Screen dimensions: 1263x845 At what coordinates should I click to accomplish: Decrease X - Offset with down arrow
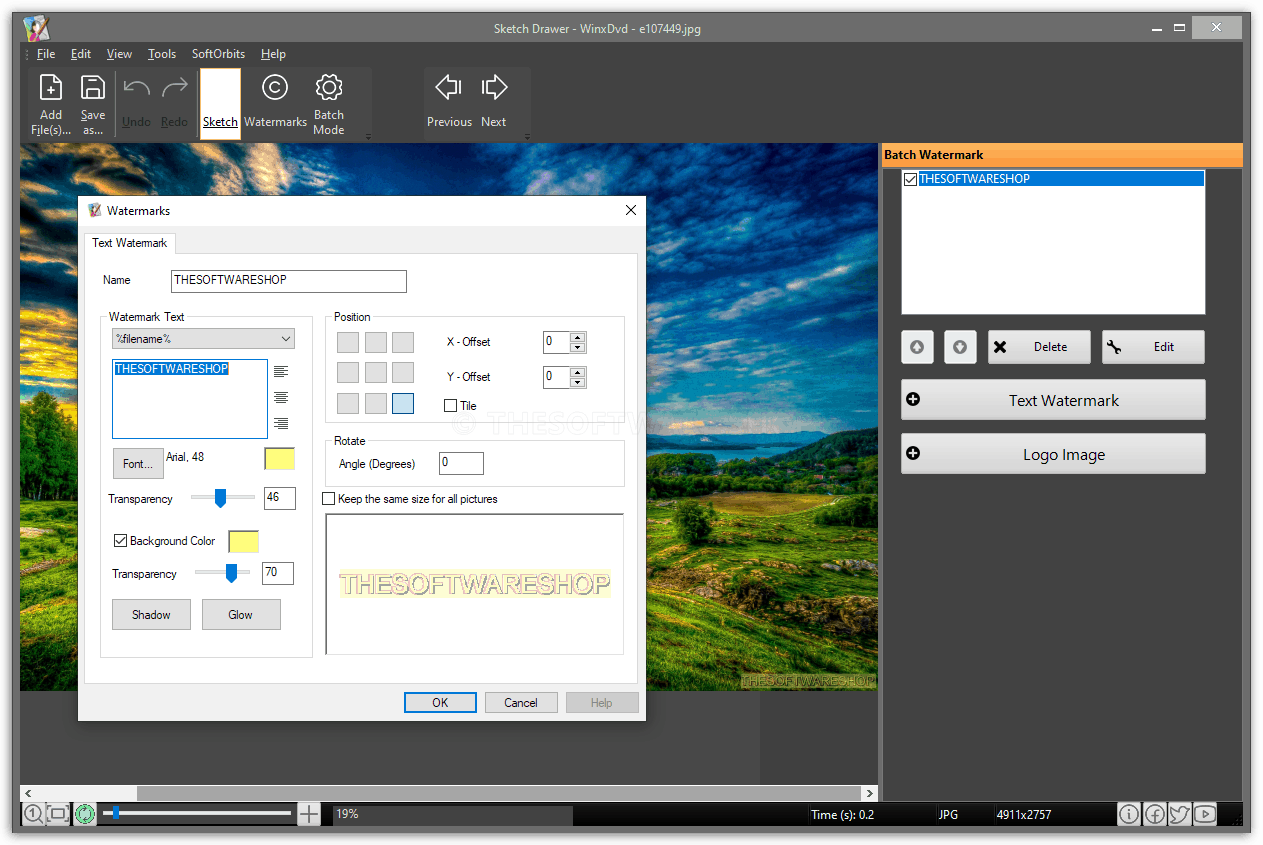pos(578,348)
